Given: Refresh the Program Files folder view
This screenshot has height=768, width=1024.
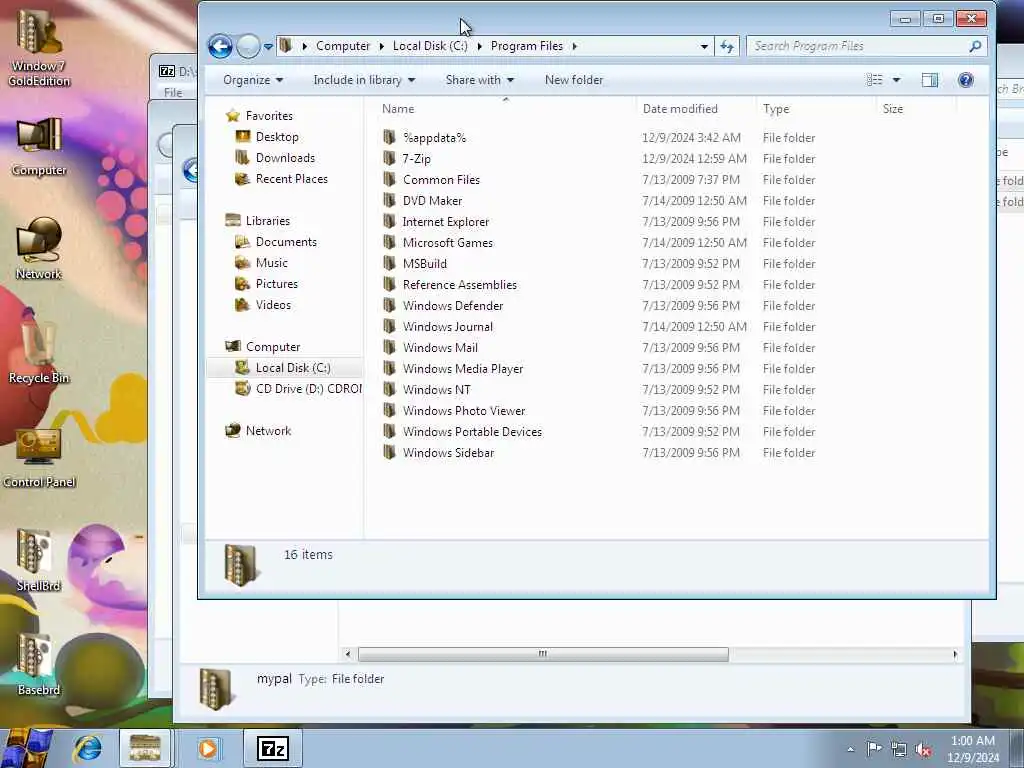Looking at the screenshot, I should point(727,46).
